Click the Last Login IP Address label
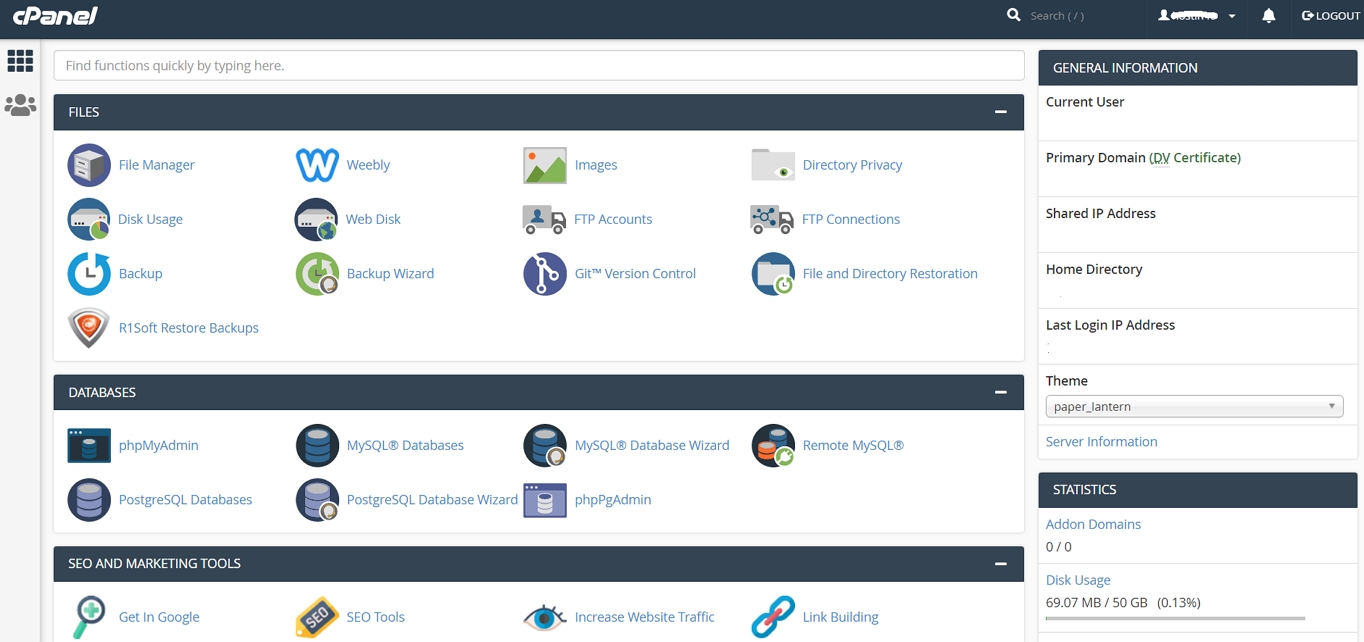1364x642 pixels. tap(1110, 325)
